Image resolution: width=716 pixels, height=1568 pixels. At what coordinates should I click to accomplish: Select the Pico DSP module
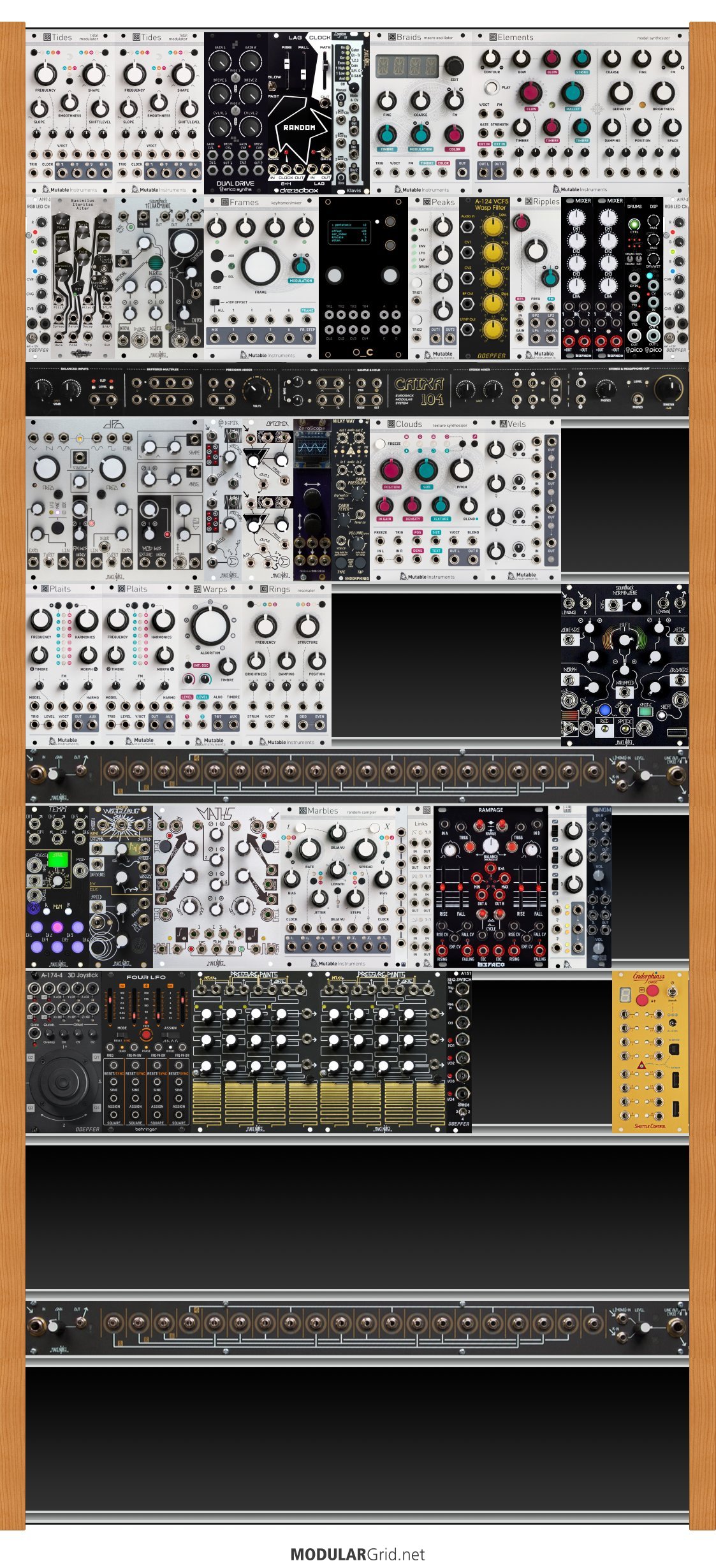[654, 278]
